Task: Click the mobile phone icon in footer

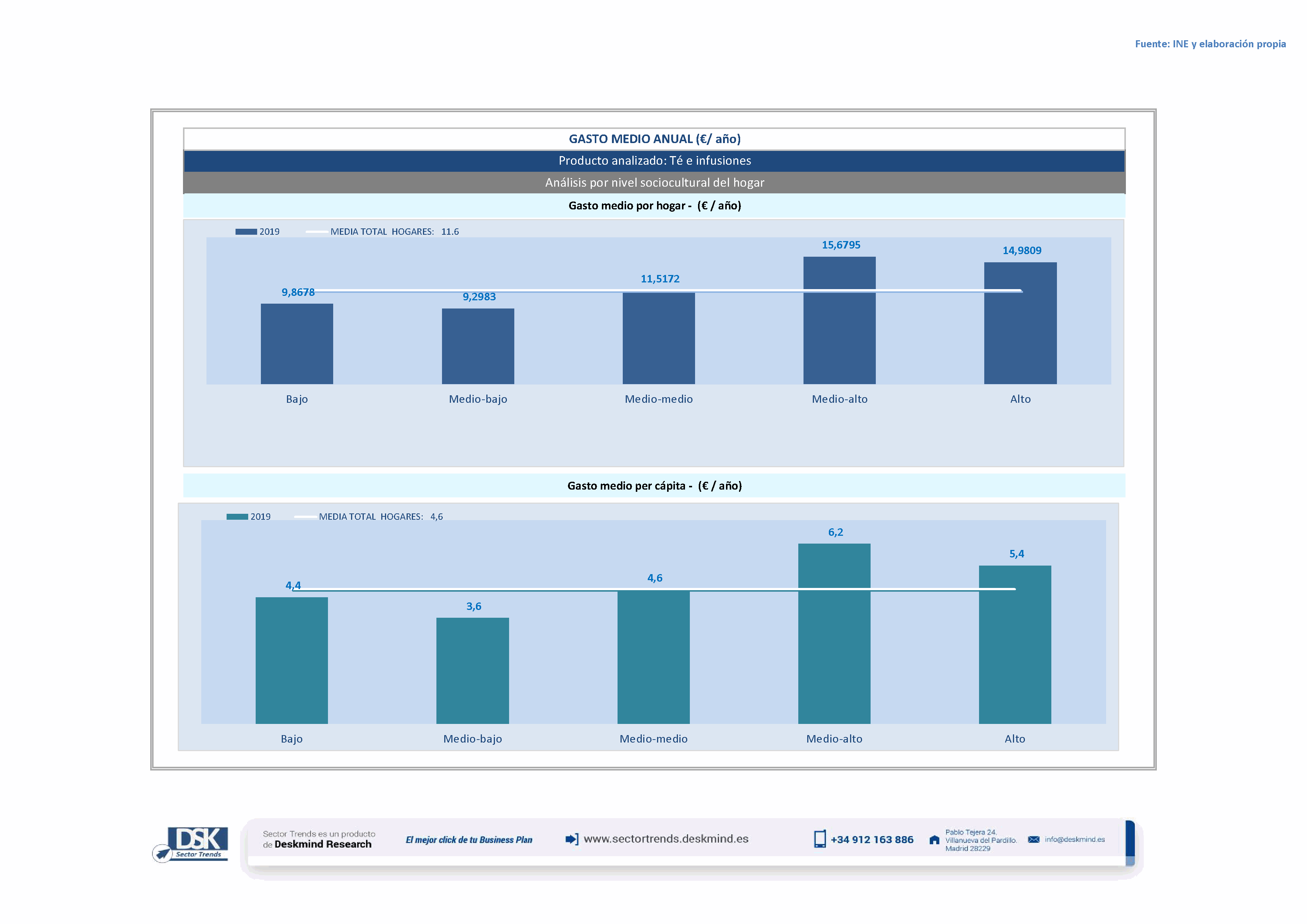Action: (x=819, y=839)
